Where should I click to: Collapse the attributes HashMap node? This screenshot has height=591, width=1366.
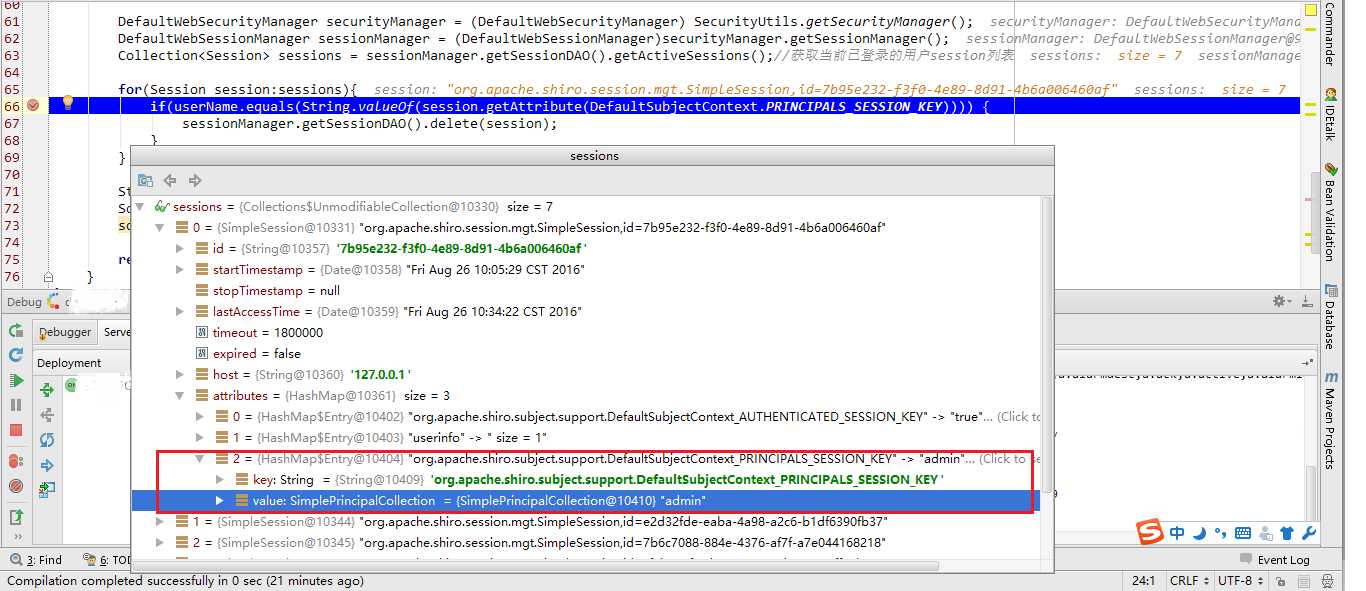coord(180,396)
